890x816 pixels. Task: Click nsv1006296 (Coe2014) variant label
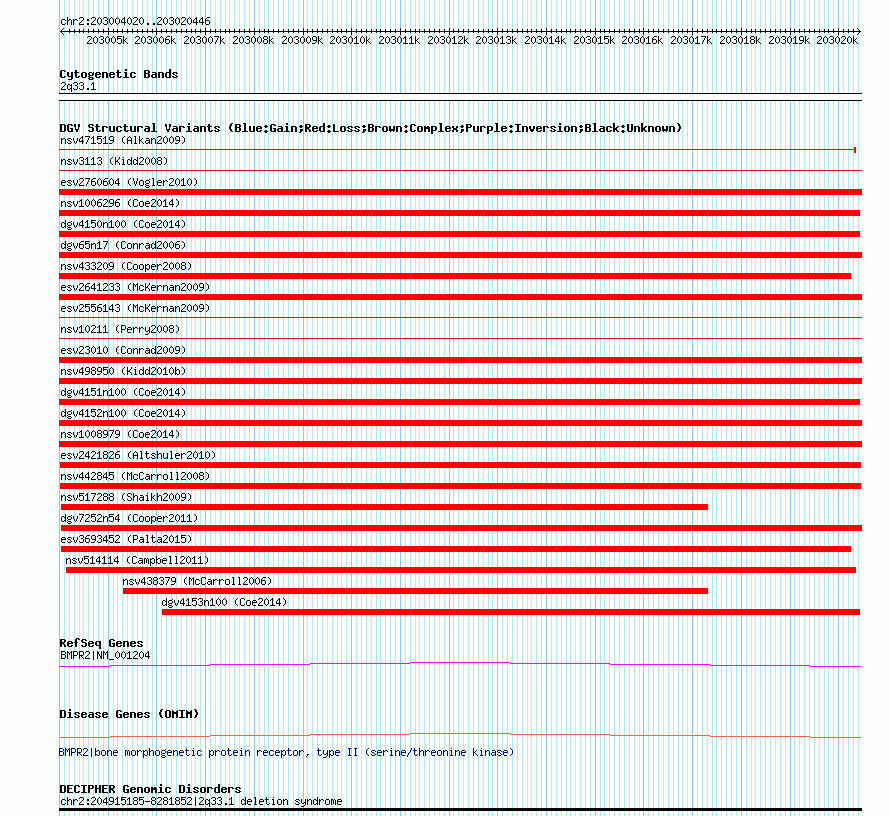120,203
